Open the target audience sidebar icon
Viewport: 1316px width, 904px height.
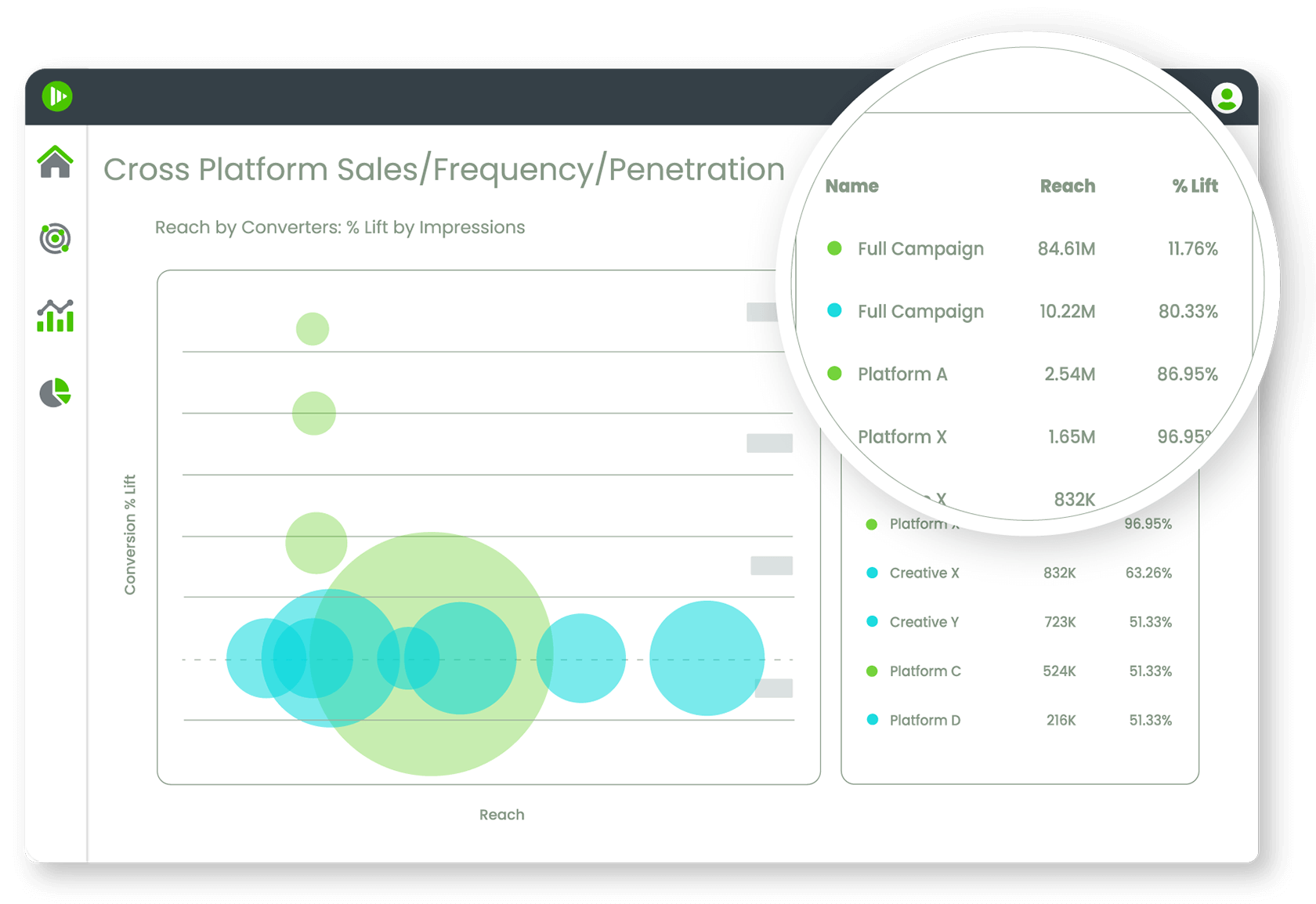(x=56, y=238)
